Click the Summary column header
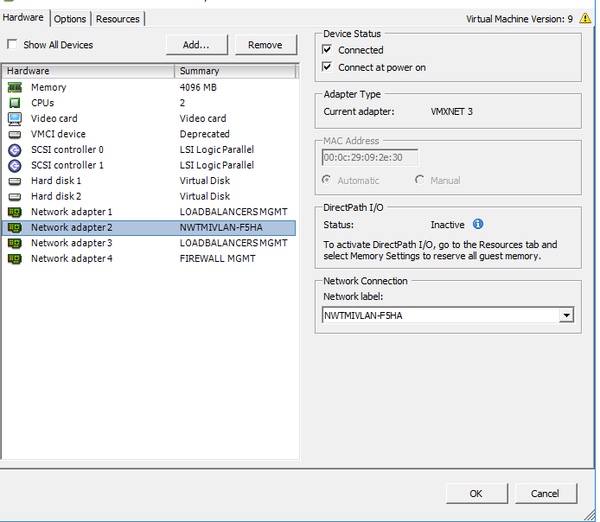The height and width of the screenshot is (522, 600). click(235, 71)
